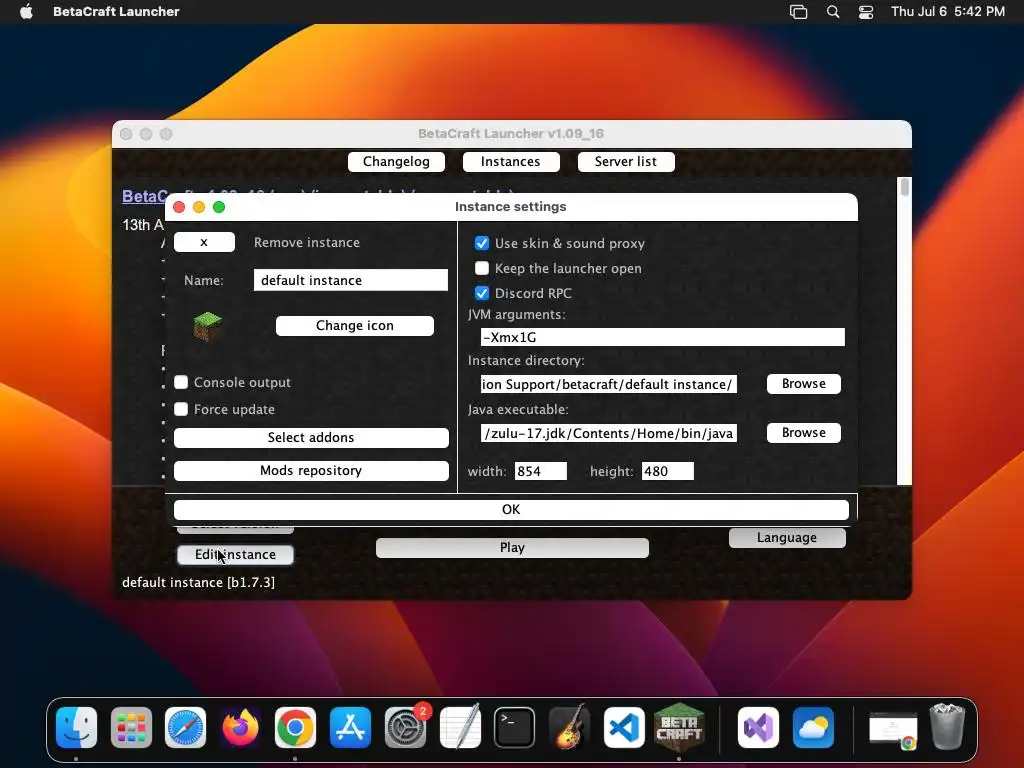Close the Instance settings dialog
Viewport: 1024px width, 768px height.
(179, 207)
